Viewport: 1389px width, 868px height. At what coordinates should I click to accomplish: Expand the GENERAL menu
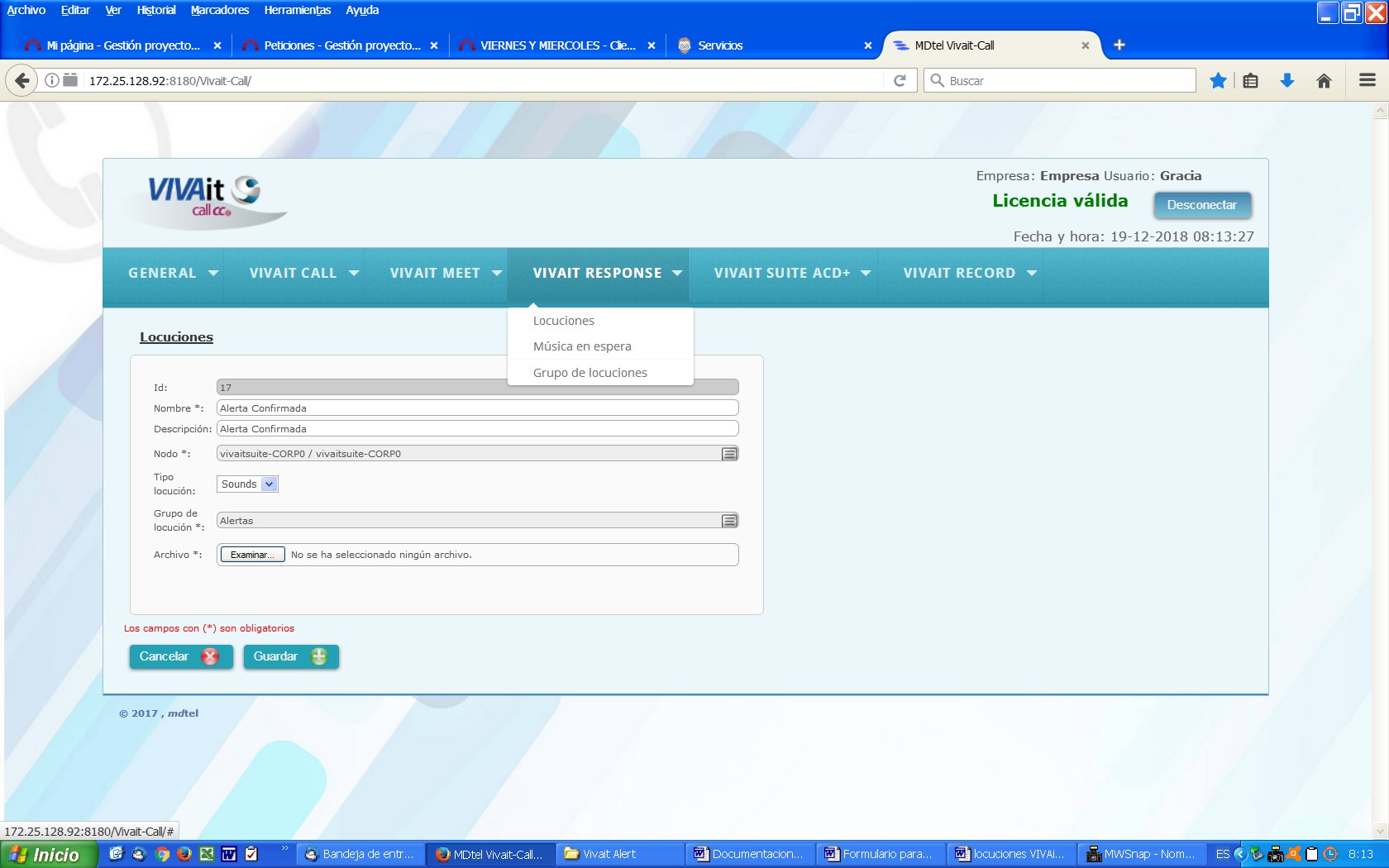[x=173, y=273]
